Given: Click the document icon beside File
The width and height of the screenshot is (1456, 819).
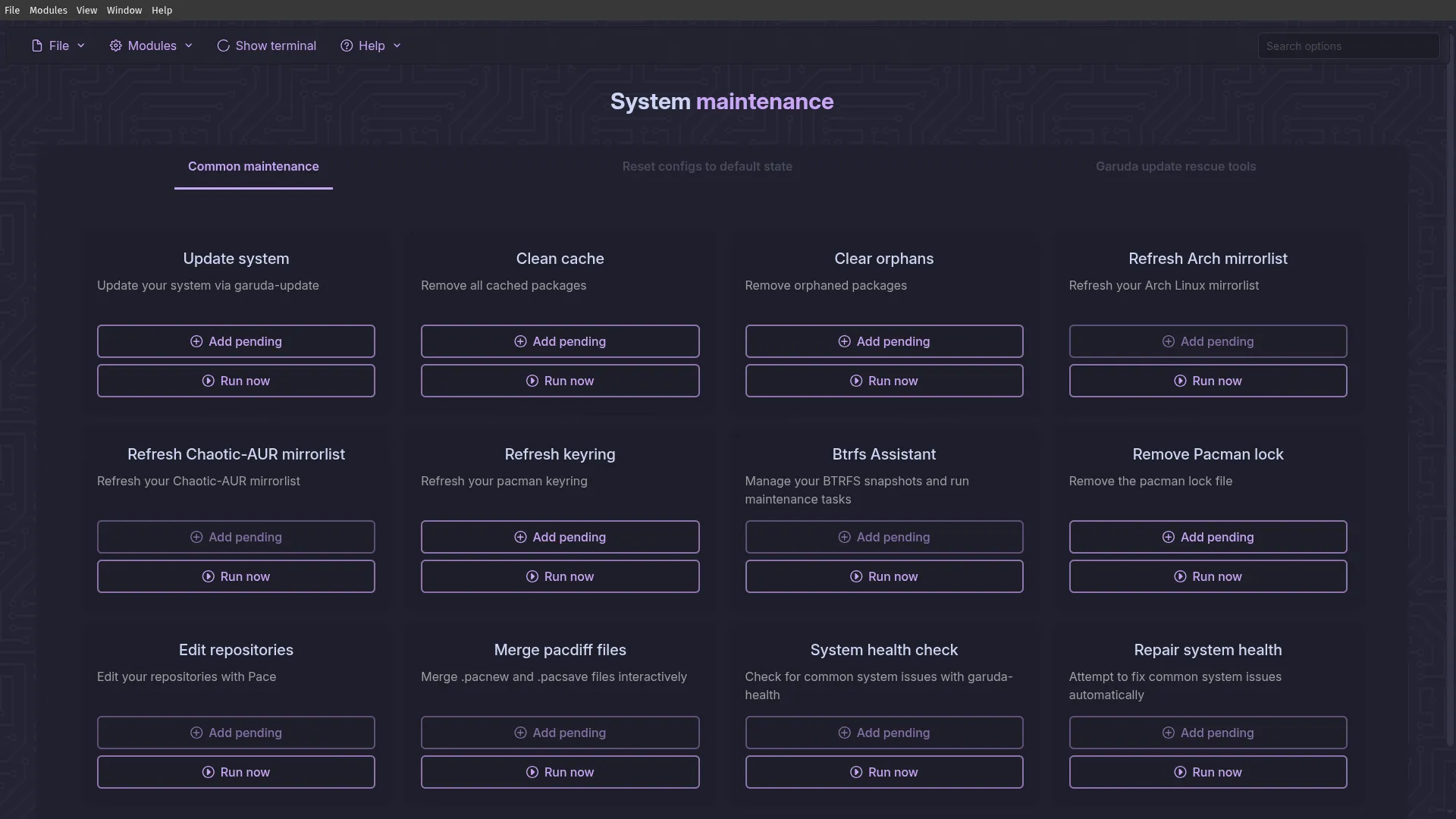Looking at the screenshot, I should click(x=36, y=45).
